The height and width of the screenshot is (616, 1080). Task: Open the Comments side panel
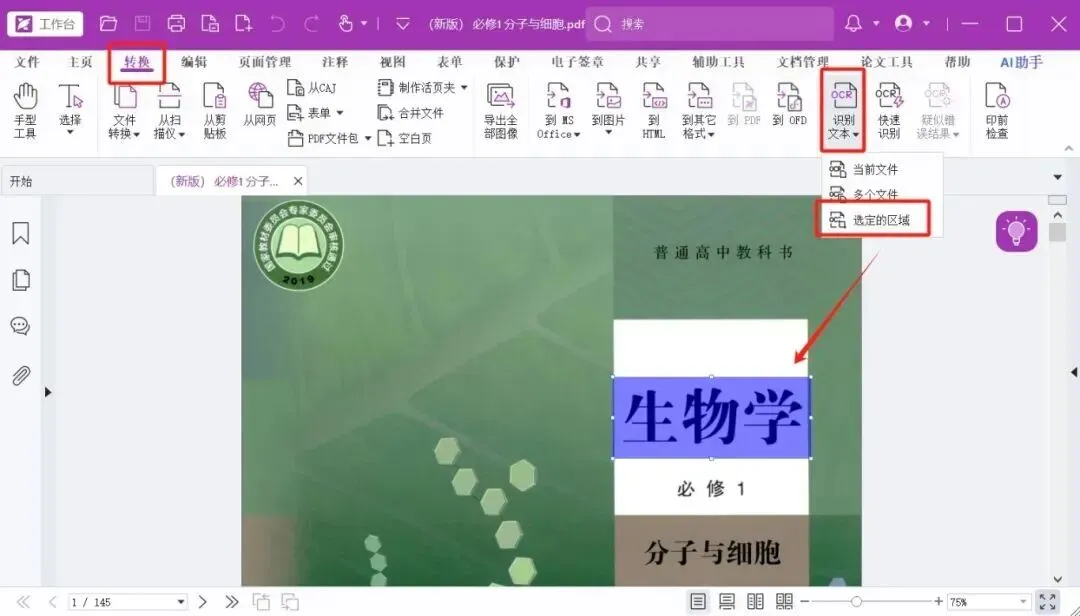tap(21, 326)
